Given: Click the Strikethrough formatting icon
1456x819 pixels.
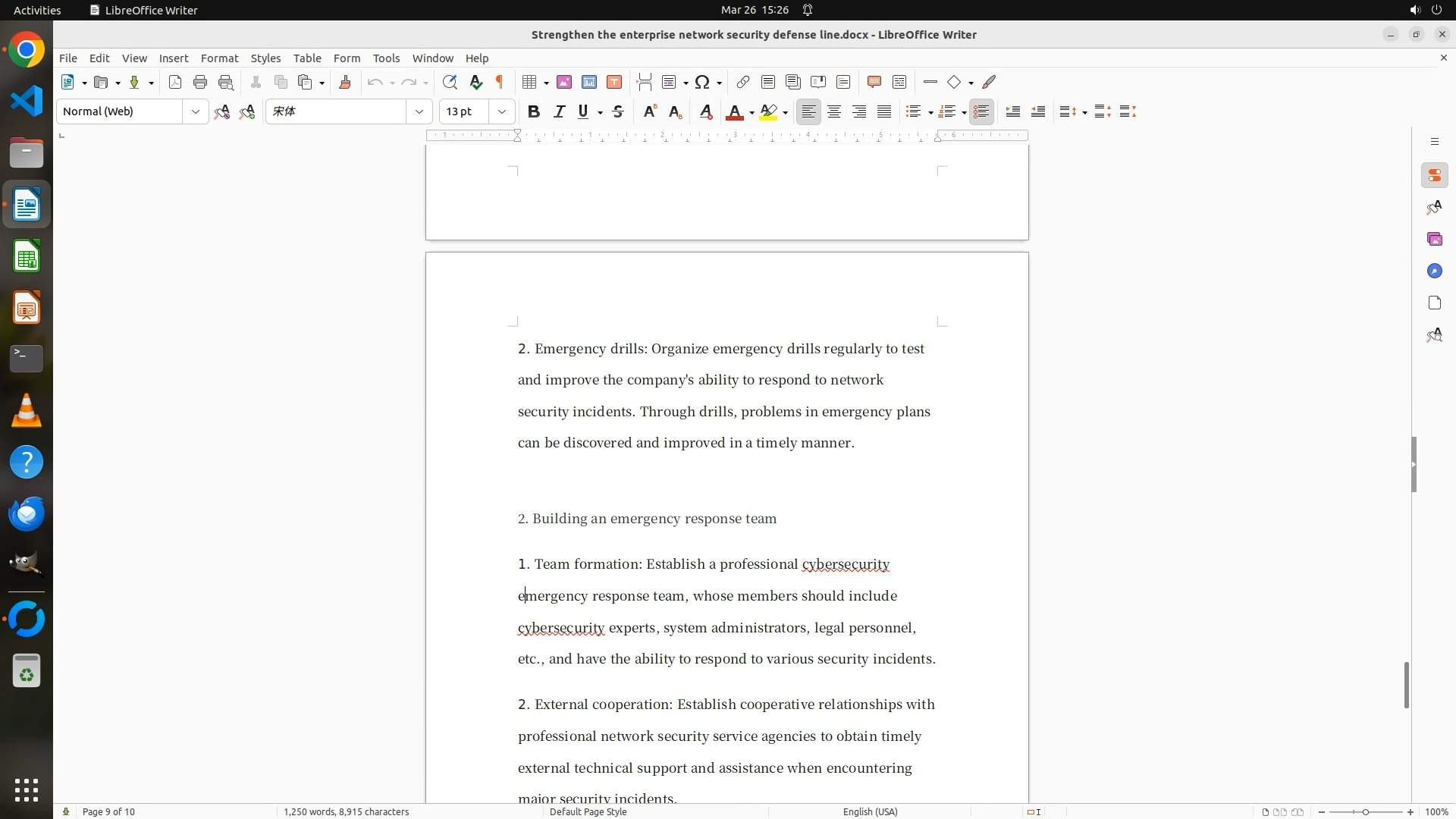Looking at the screenshot, I should pos(618,111).
